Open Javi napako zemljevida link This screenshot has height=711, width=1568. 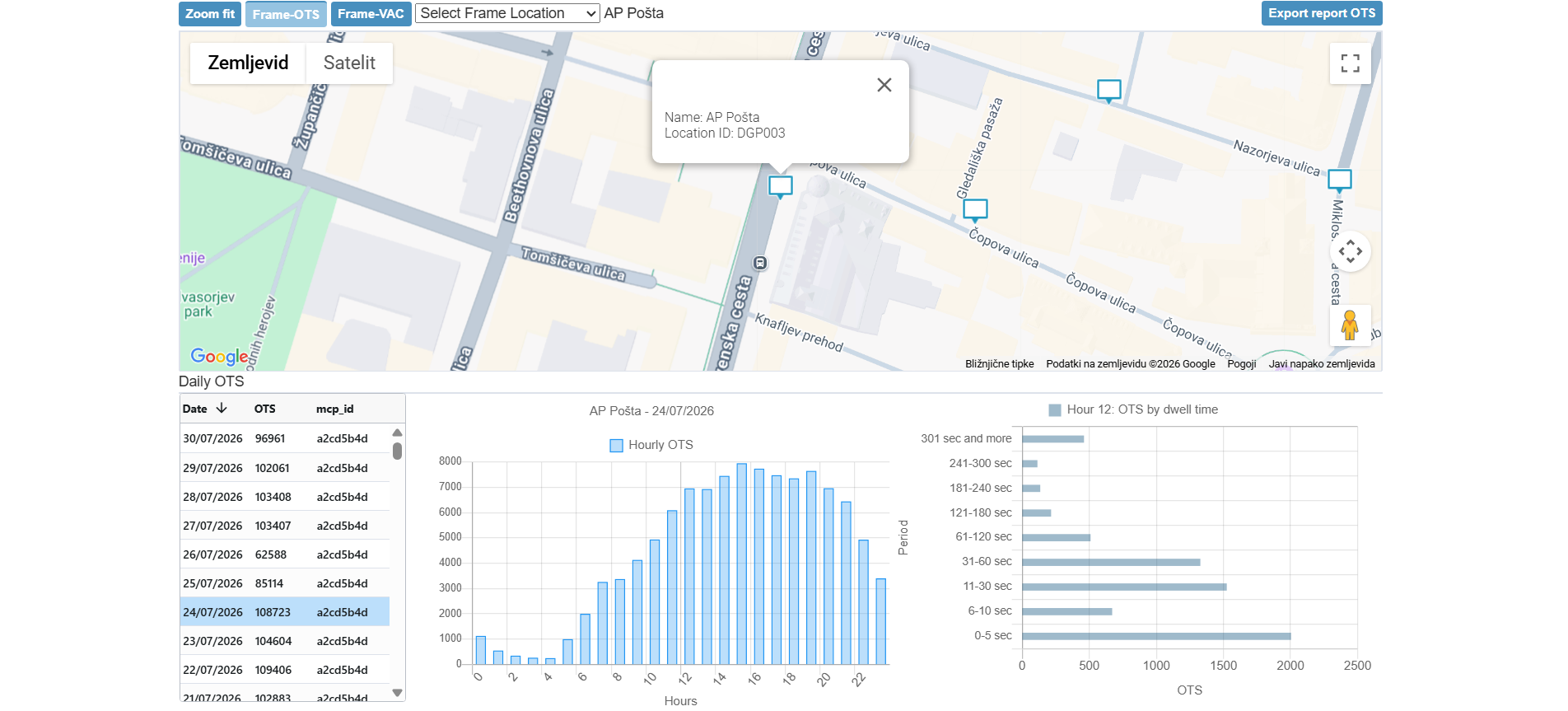pos(1322,364)
